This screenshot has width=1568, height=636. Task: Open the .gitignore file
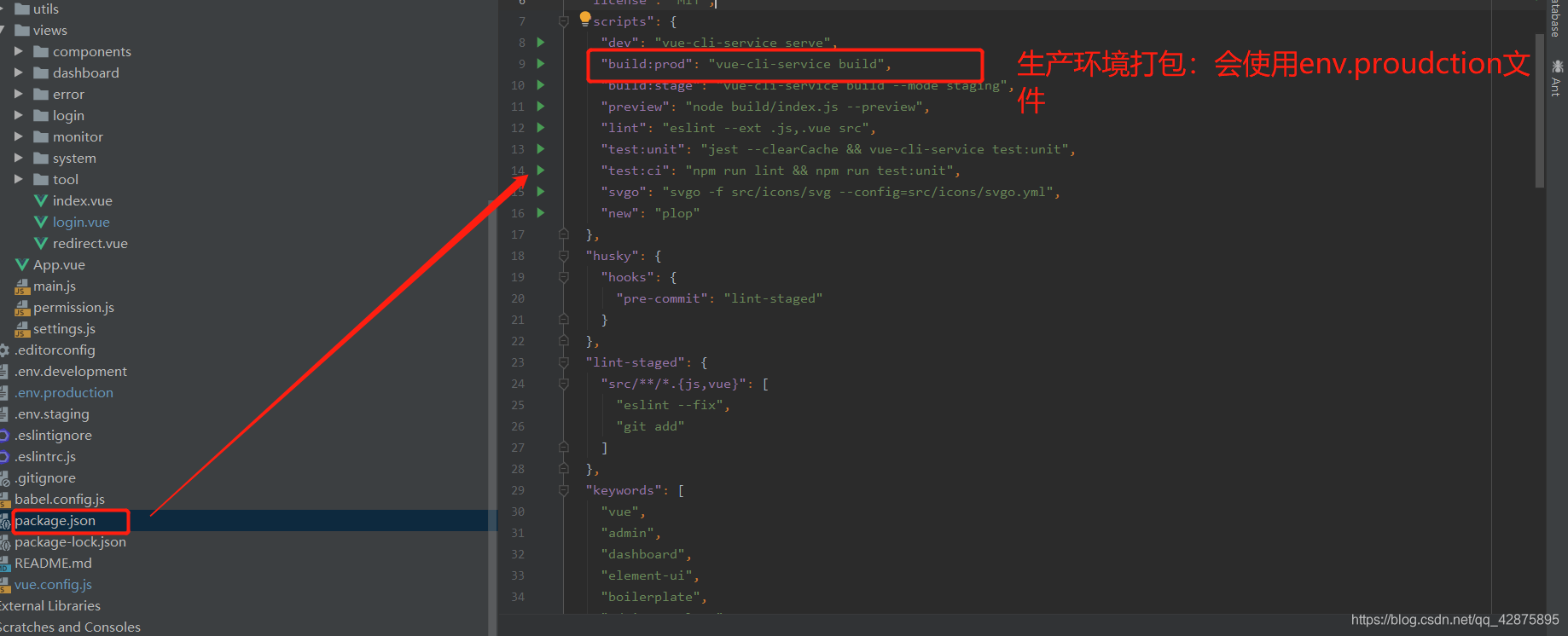pos(45,477)
